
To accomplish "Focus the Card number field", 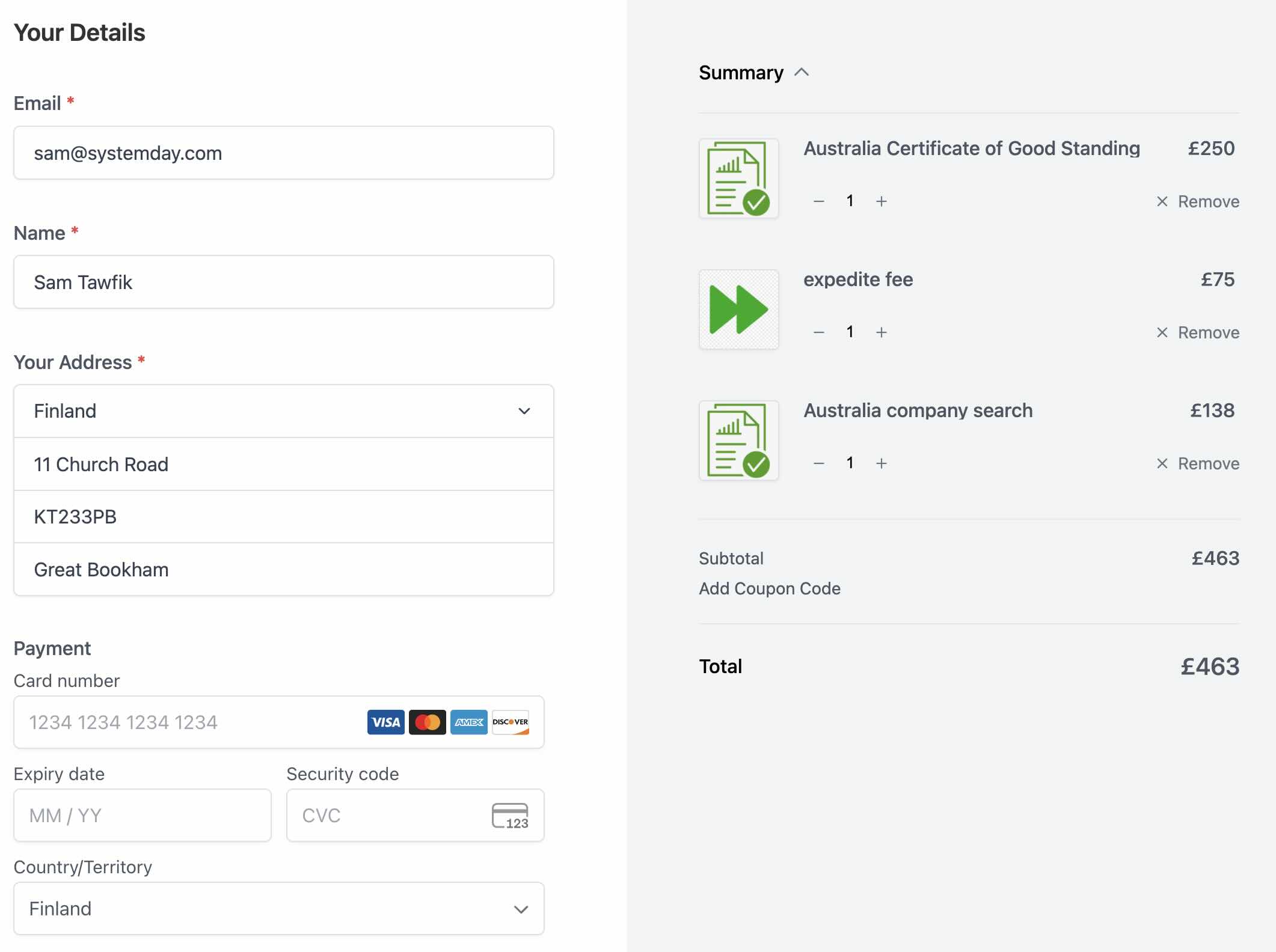I will coord(279,722).
